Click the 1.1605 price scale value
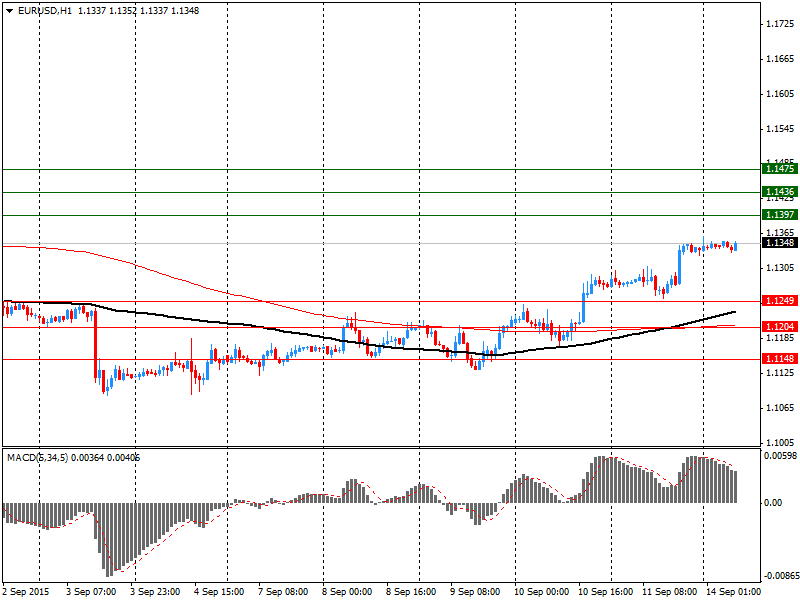800x600 pixels. coord(780,94)
